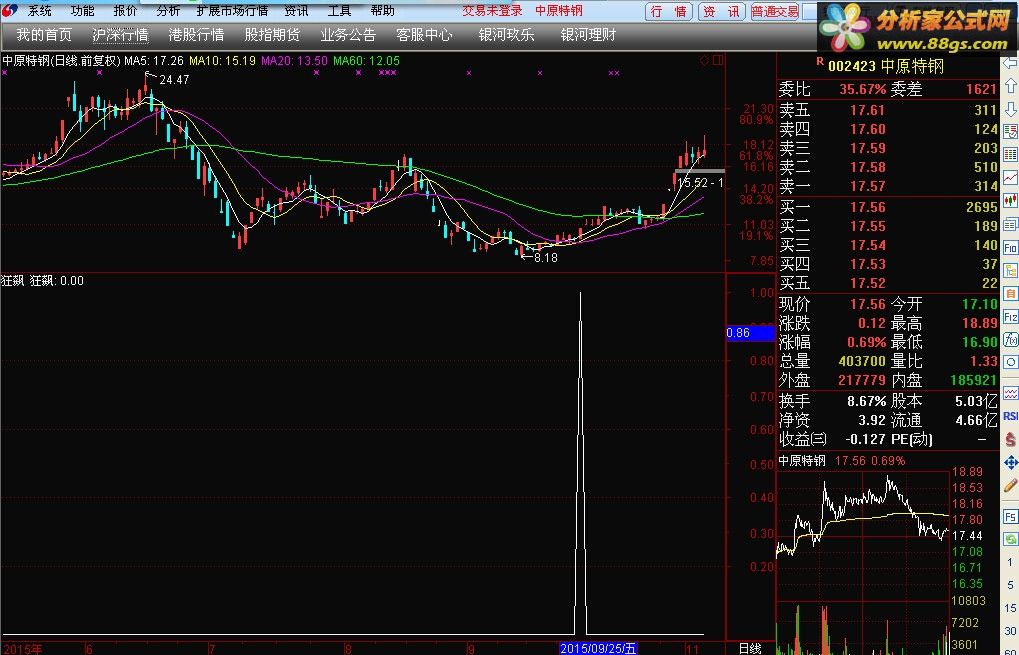Open the yellow tree structure icon
Viewport: 1019px width, 655px height.
[1011, 270]
